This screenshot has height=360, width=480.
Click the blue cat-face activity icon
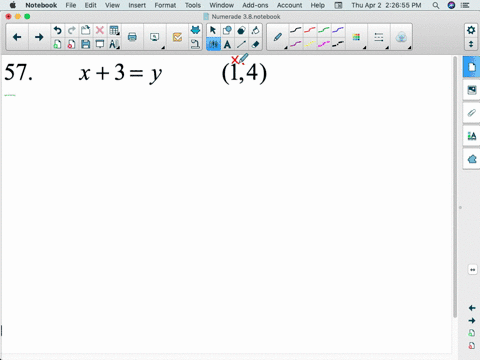click(195, 30)
